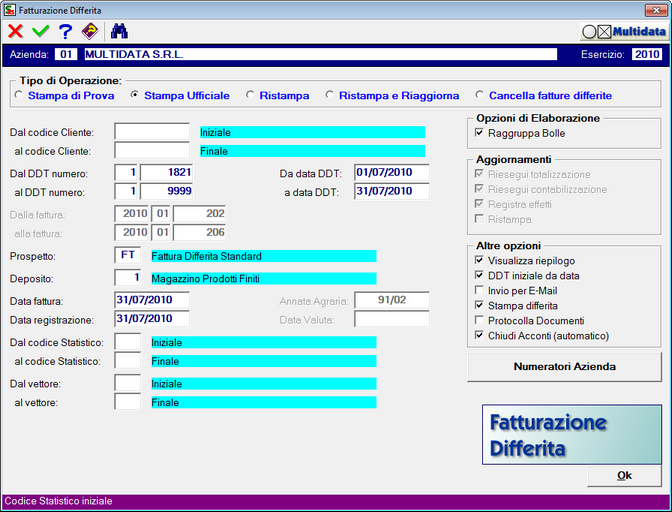Click the Dal codice Cliente input
Screen dimensions: 672x512
point(152,132)
